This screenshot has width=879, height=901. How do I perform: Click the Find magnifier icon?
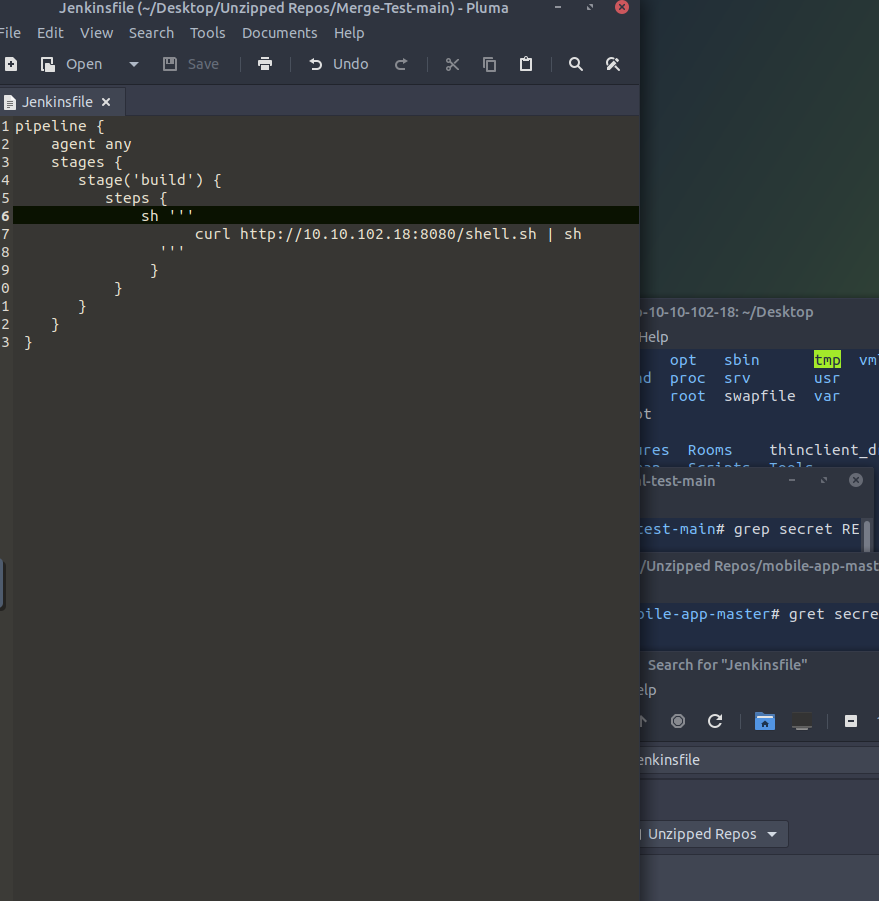pos(576,64)
